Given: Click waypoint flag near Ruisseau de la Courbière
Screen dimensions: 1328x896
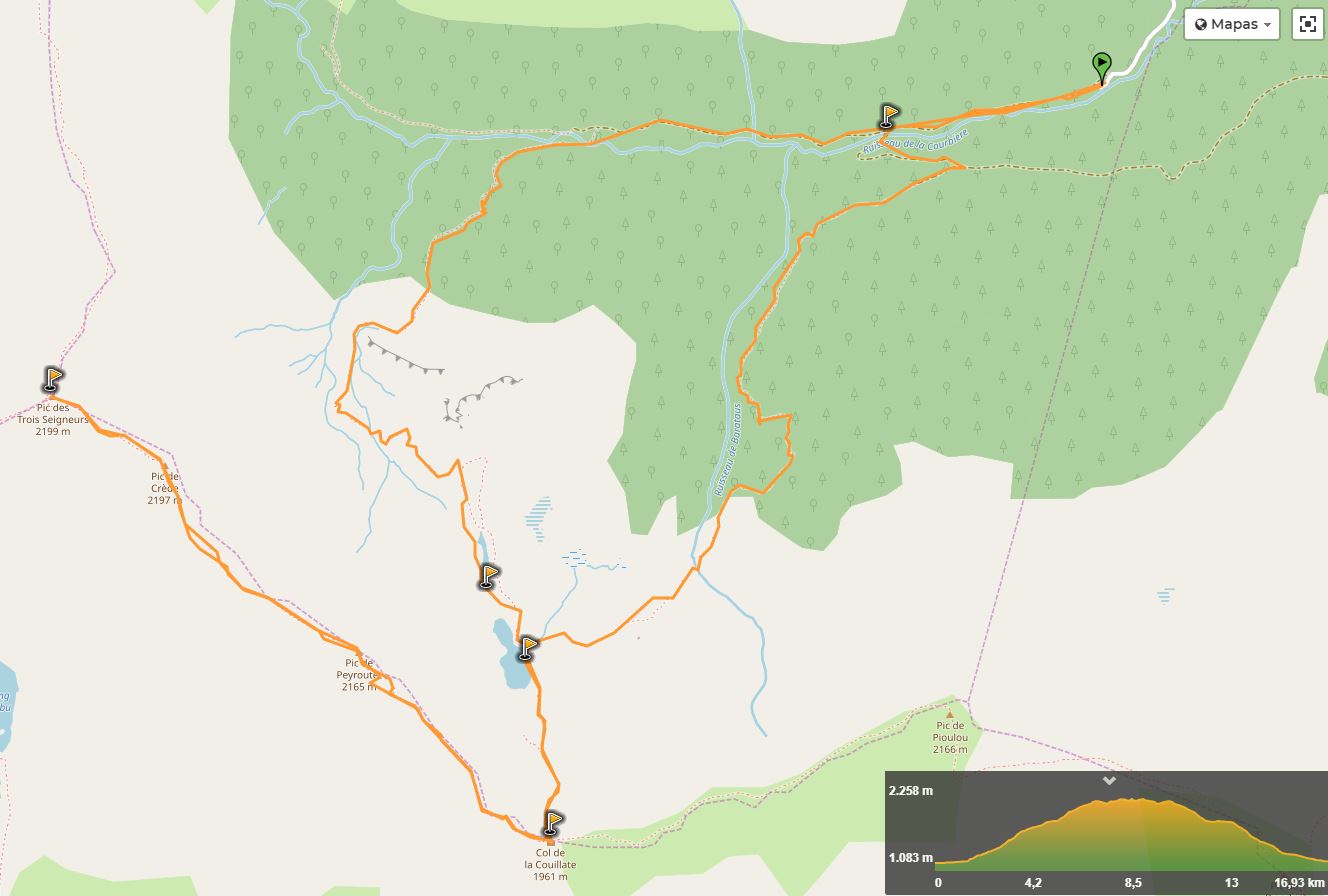Looking at the screenshot, I should [888, 116].
